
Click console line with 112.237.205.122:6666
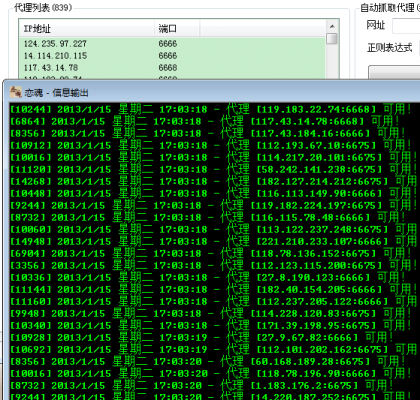click(214, 301)
